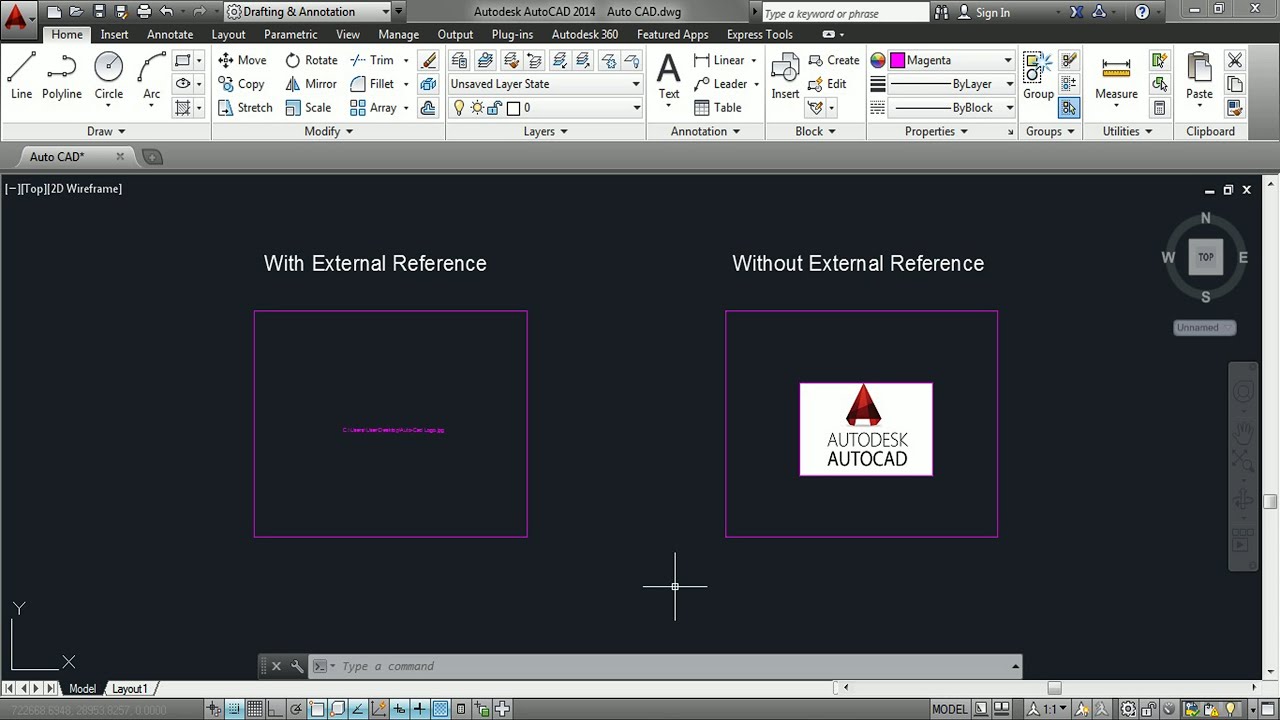Expand the Properties panel title
The width and height of the screenshot is (1280, 720).
[936, 131]
